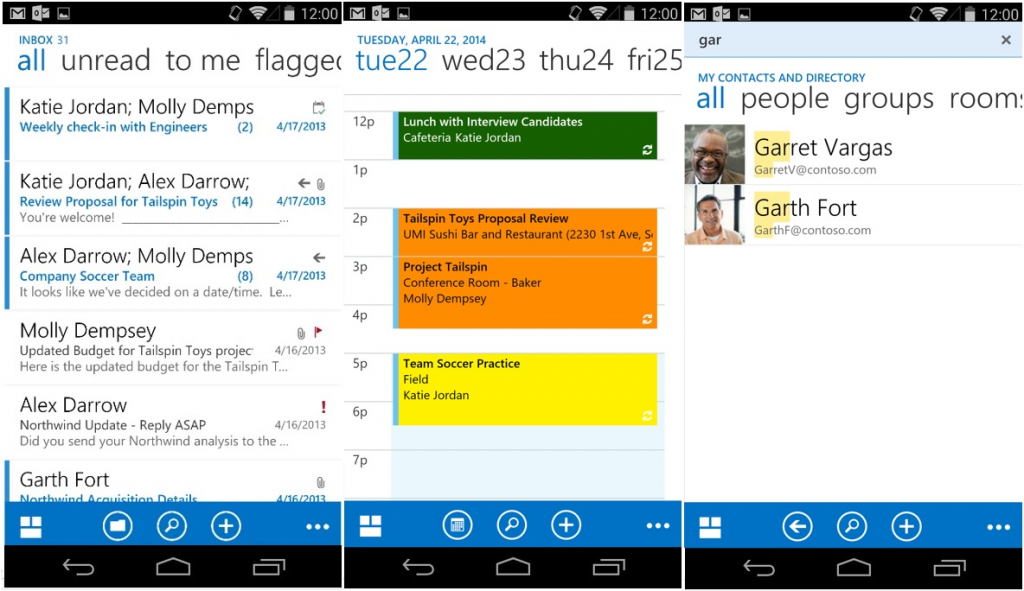This screenshot has width=1024, height=591.
Task: Tap attachment icon on Garth Fort email
Action: (321, 483)
